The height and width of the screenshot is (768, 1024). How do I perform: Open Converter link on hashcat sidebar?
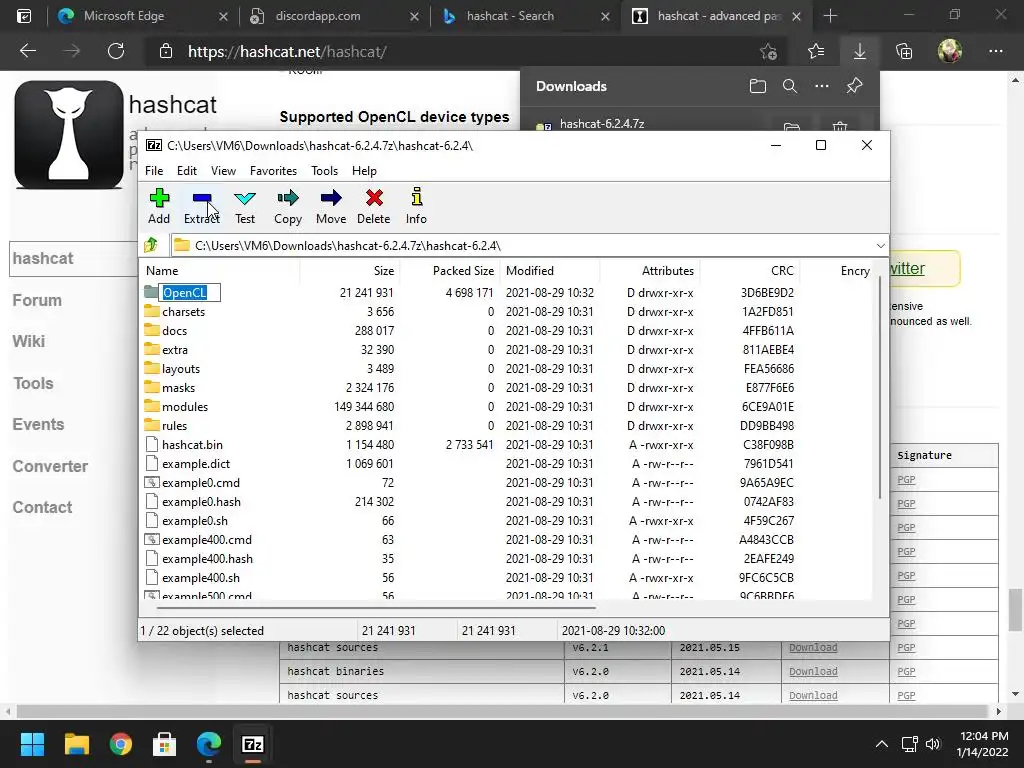click(50, 466)
